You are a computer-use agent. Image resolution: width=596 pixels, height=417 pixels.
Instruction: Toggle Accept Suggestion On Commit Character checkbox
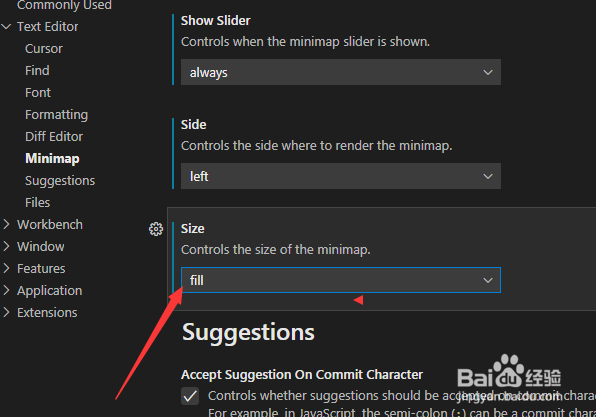point(190,396)
